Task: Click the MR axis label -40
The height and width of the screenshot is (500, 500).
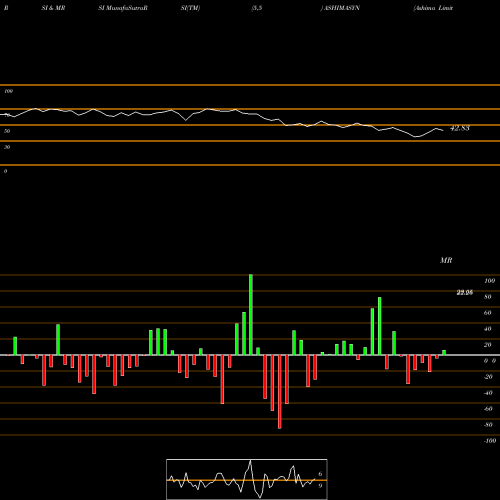Action: [x=488, y=393]
